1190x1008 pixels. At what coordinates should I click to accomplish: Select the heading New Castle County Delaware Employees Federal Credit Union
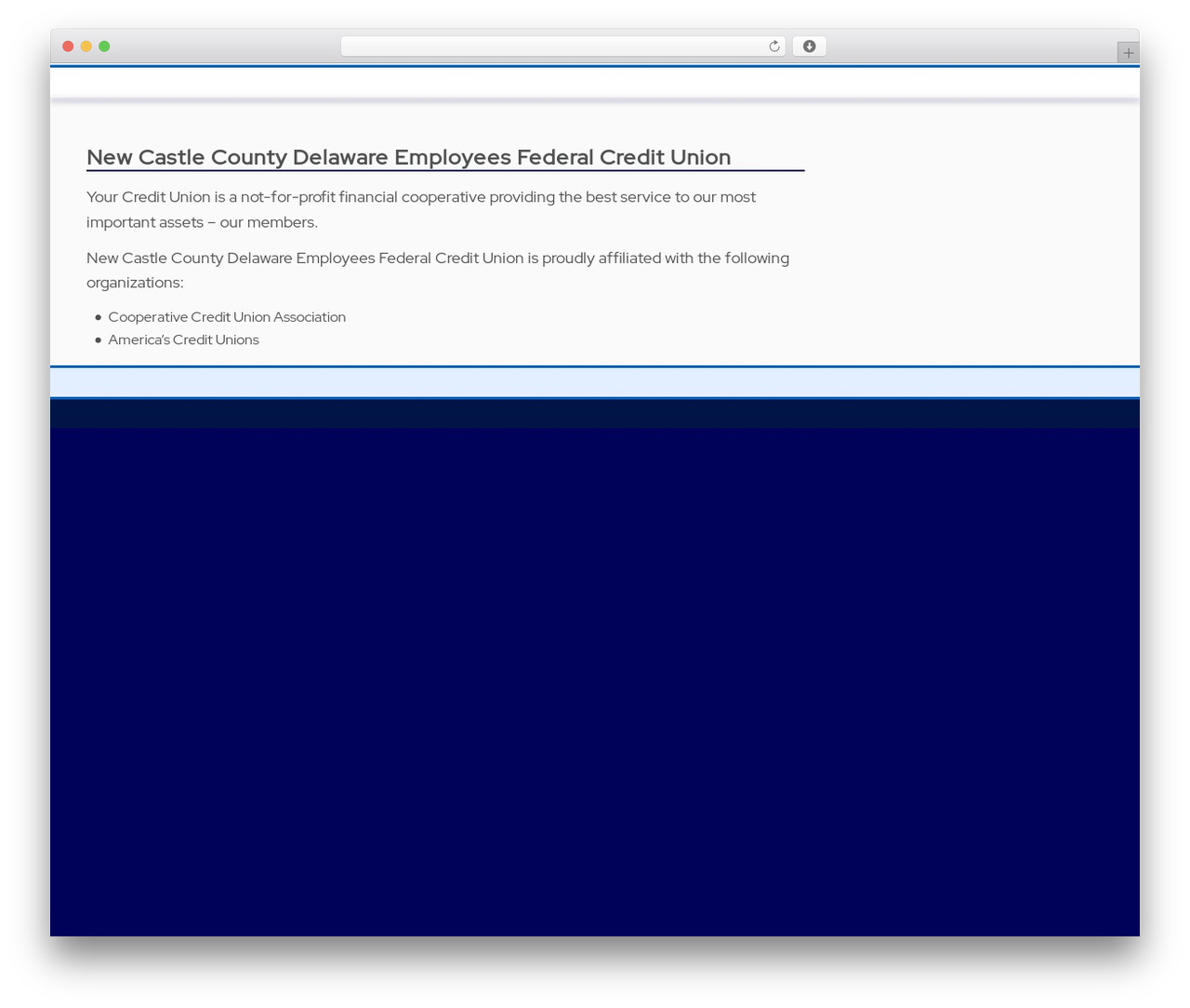tap(408, 157)
